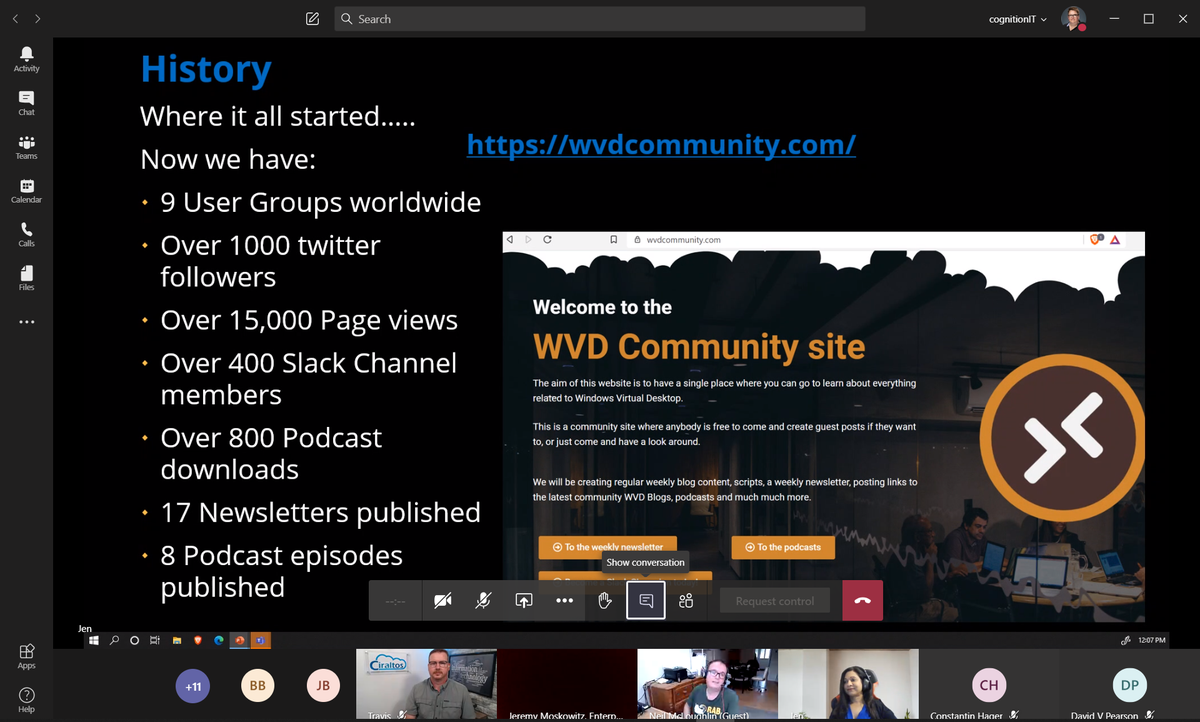Screen dimensions: 1200x722
Task: Select Jen's video thumbnail at the bottom
Action: pos(848,685)
